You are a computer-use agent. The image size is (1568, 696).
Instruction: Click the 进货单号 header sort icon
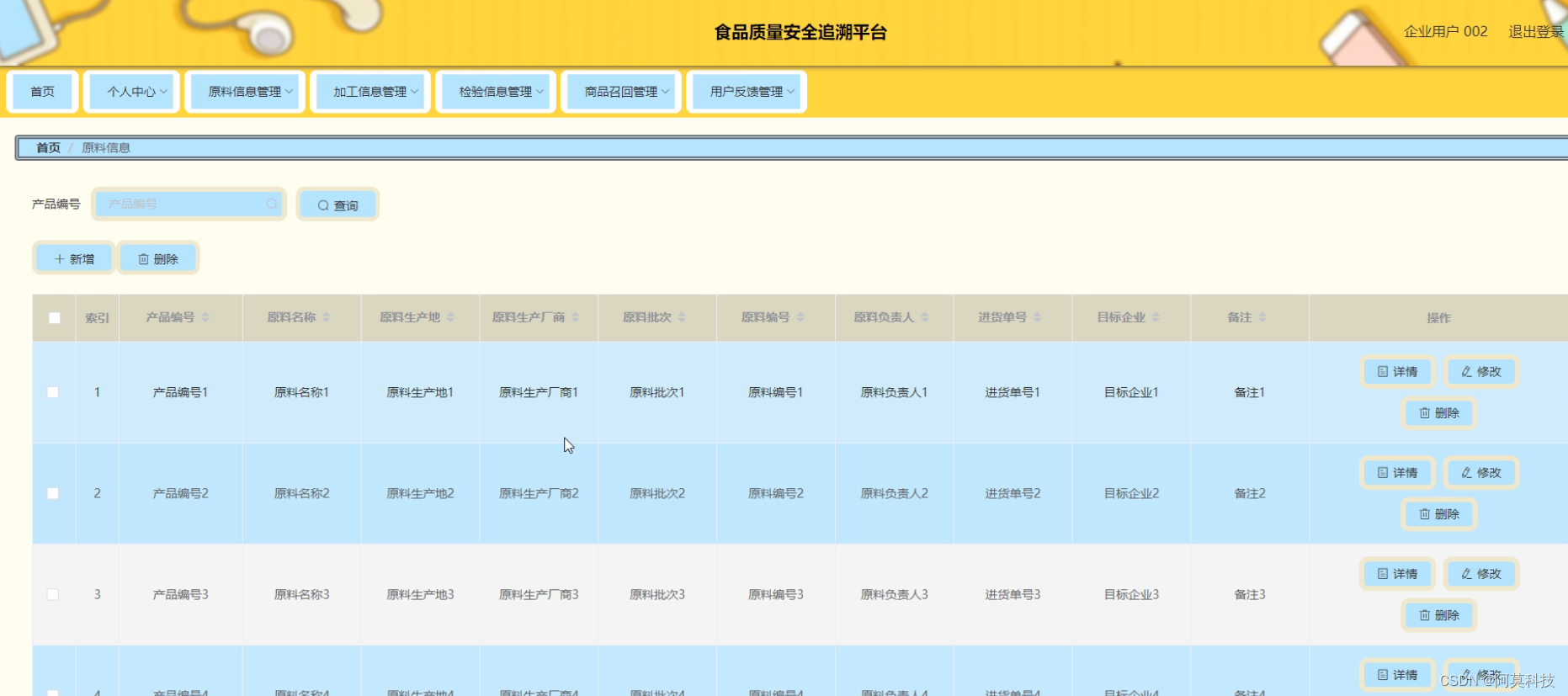tap(1037, 317)
